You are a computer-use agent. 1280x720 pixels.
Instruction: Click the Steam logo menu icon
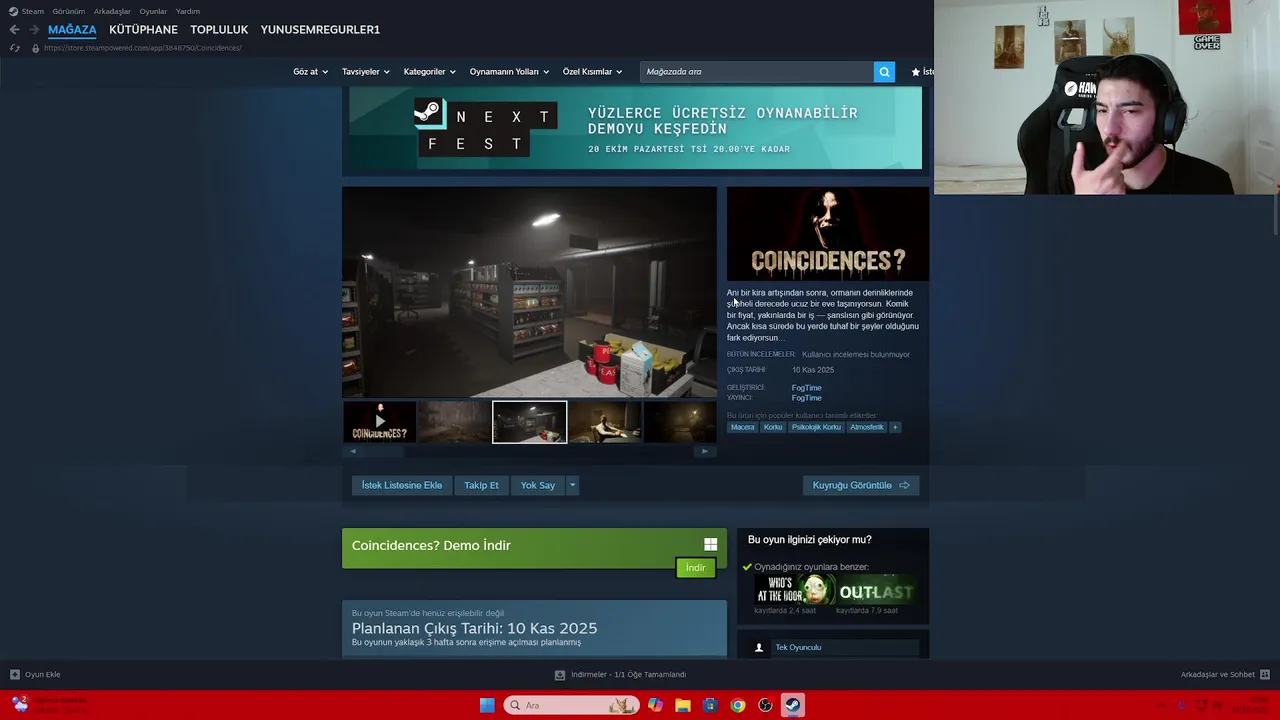pos(13,11)
